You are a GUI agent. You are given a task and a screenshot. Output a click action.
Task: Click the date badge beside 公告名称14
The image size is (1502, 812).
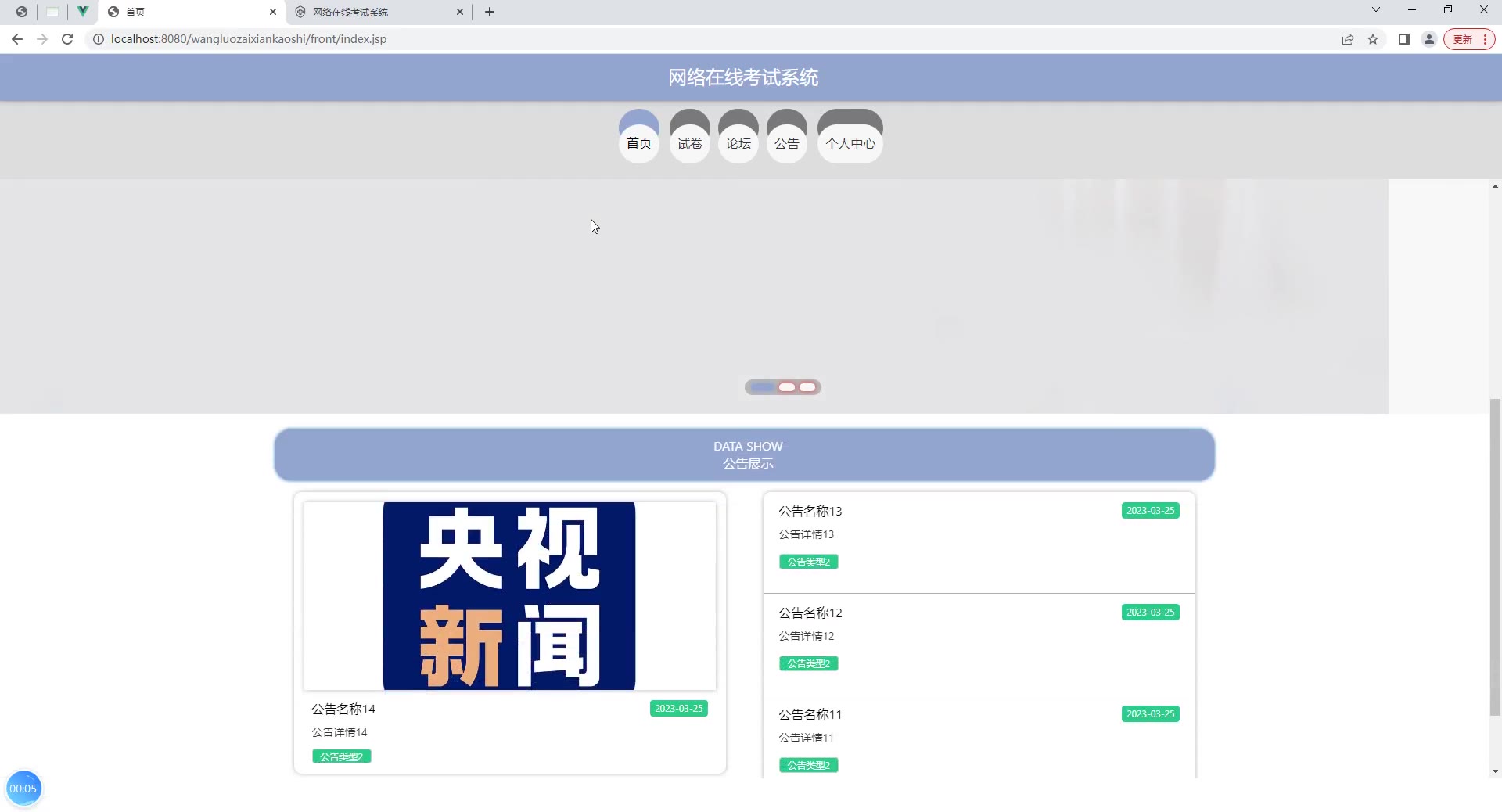(679, 709)
